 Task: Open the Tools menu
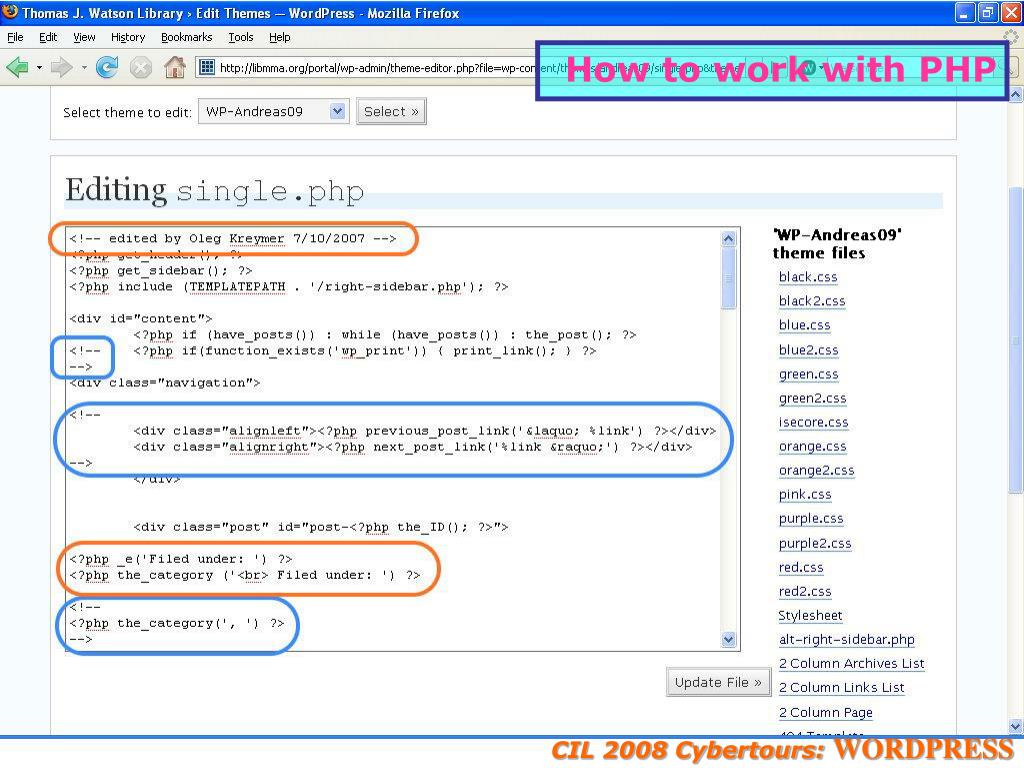pyautogui.click(x=240, y=37)
